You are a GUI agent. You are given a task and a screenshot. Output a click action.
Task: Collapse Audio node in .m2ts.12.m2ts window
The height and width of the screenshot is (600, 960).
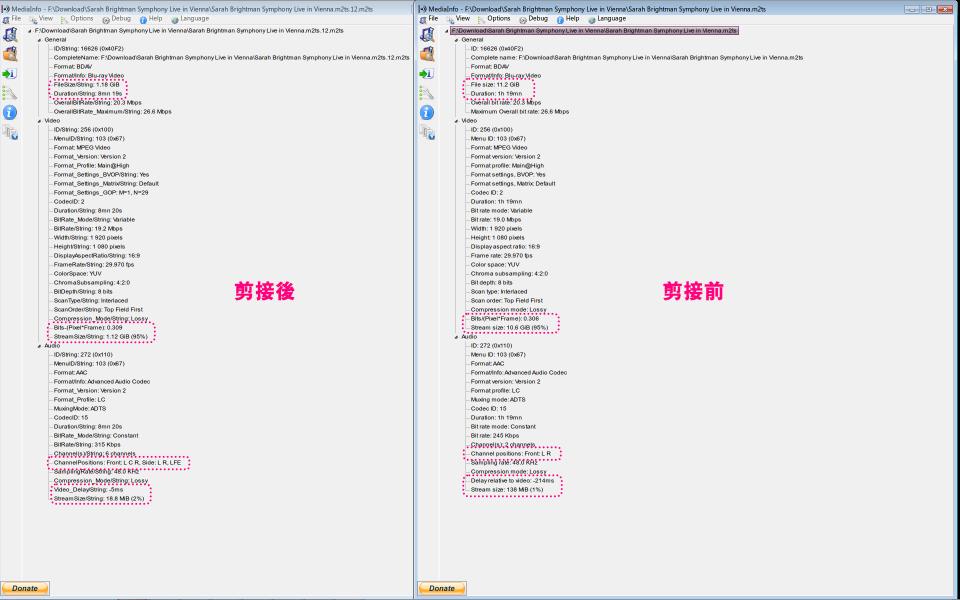40,346
